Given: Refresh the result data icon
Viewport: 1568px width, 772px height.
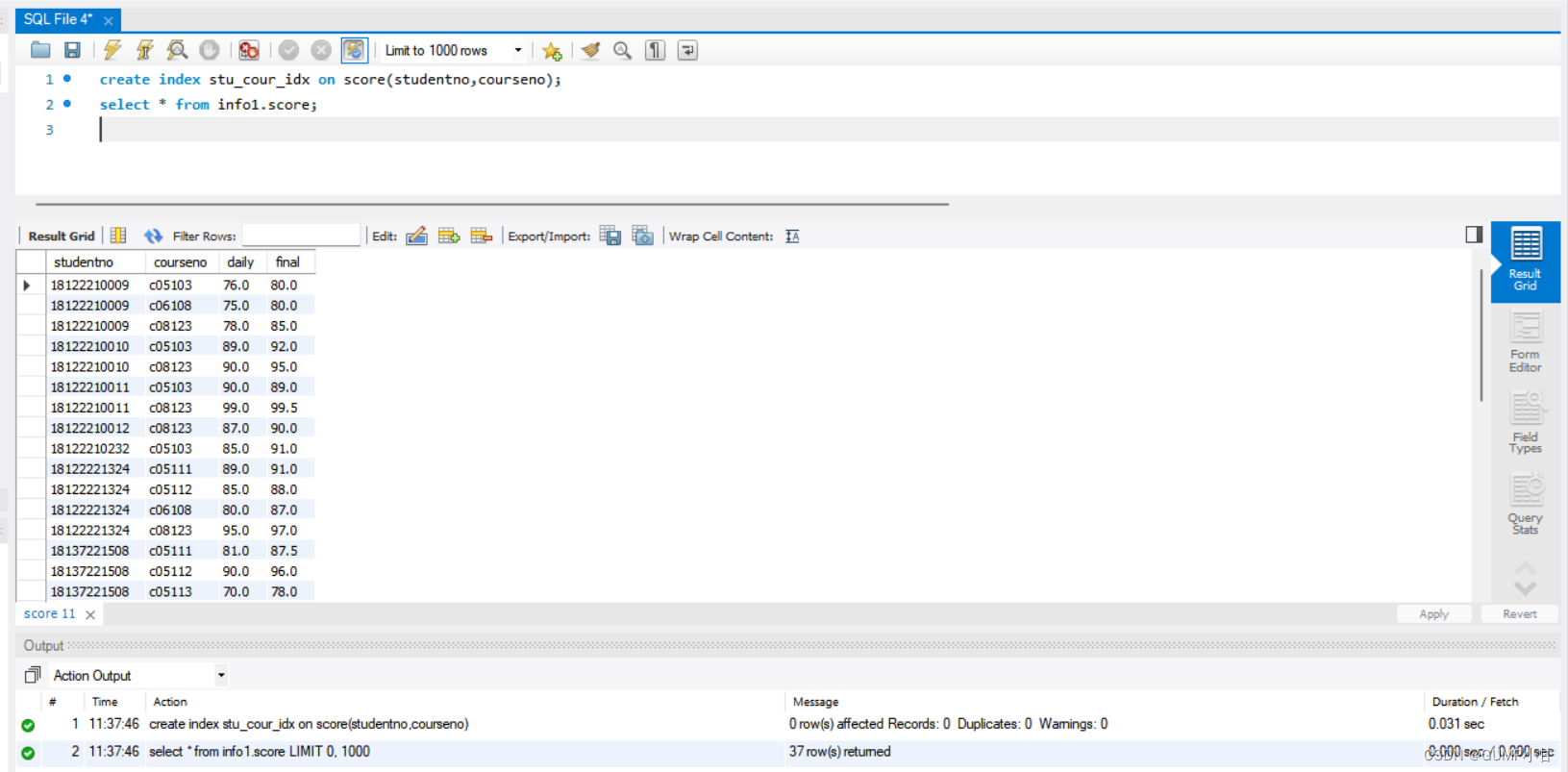Looking at the screenshot, I should 153,236.
